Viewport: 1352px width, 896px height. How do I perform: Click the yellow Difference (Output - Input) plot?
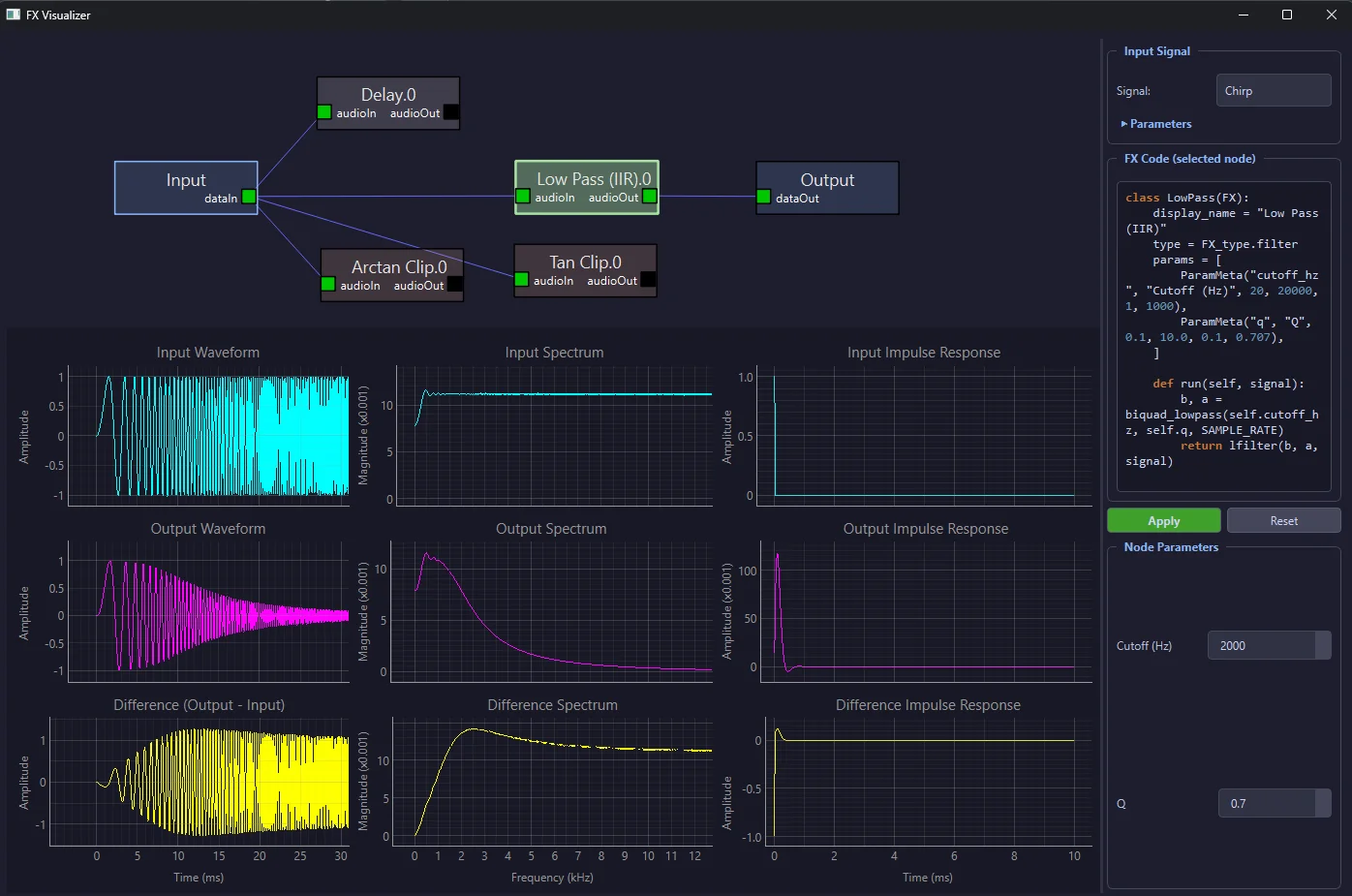click(200, 783)
